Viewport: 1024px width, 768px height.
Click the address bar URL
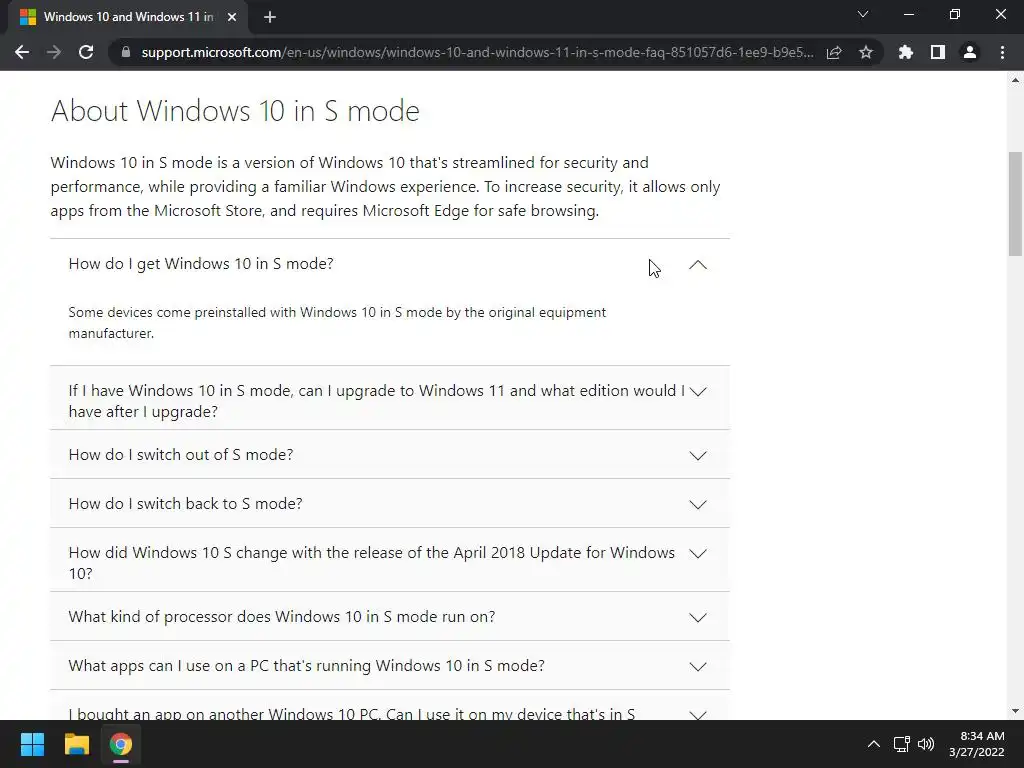click(x=477, y=52)
